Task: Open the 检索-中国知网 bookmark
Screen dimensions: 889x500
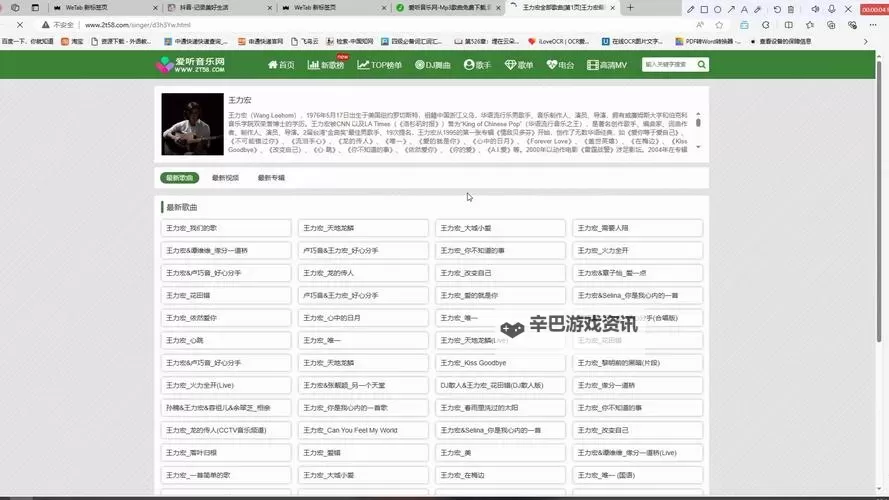Action: [x=350, y=41]
